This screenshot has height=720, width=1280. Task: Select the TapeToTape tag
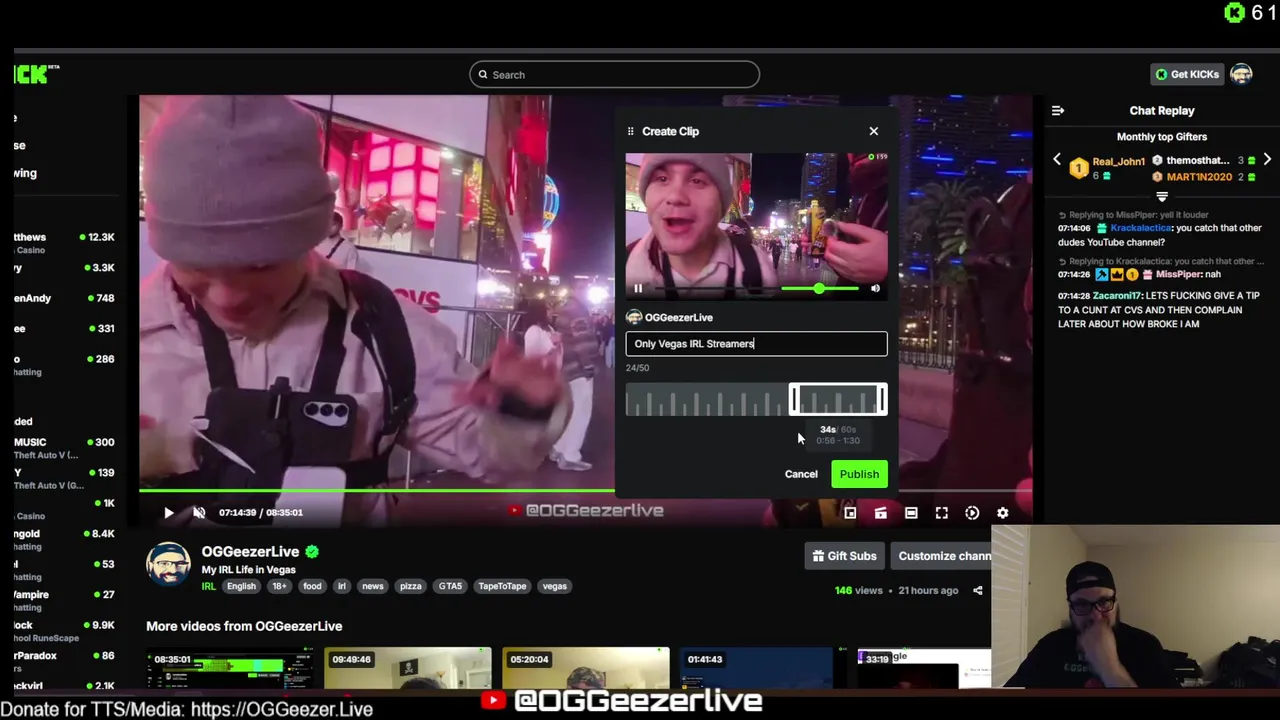pyautogui.click(x=502, y=586)
